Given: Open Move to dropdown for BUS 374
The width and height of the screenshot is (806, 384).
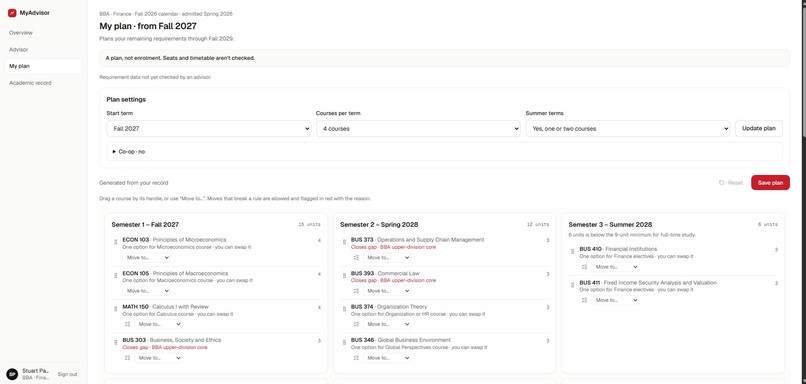Looking at the screenshot, I should pos(387,324).
